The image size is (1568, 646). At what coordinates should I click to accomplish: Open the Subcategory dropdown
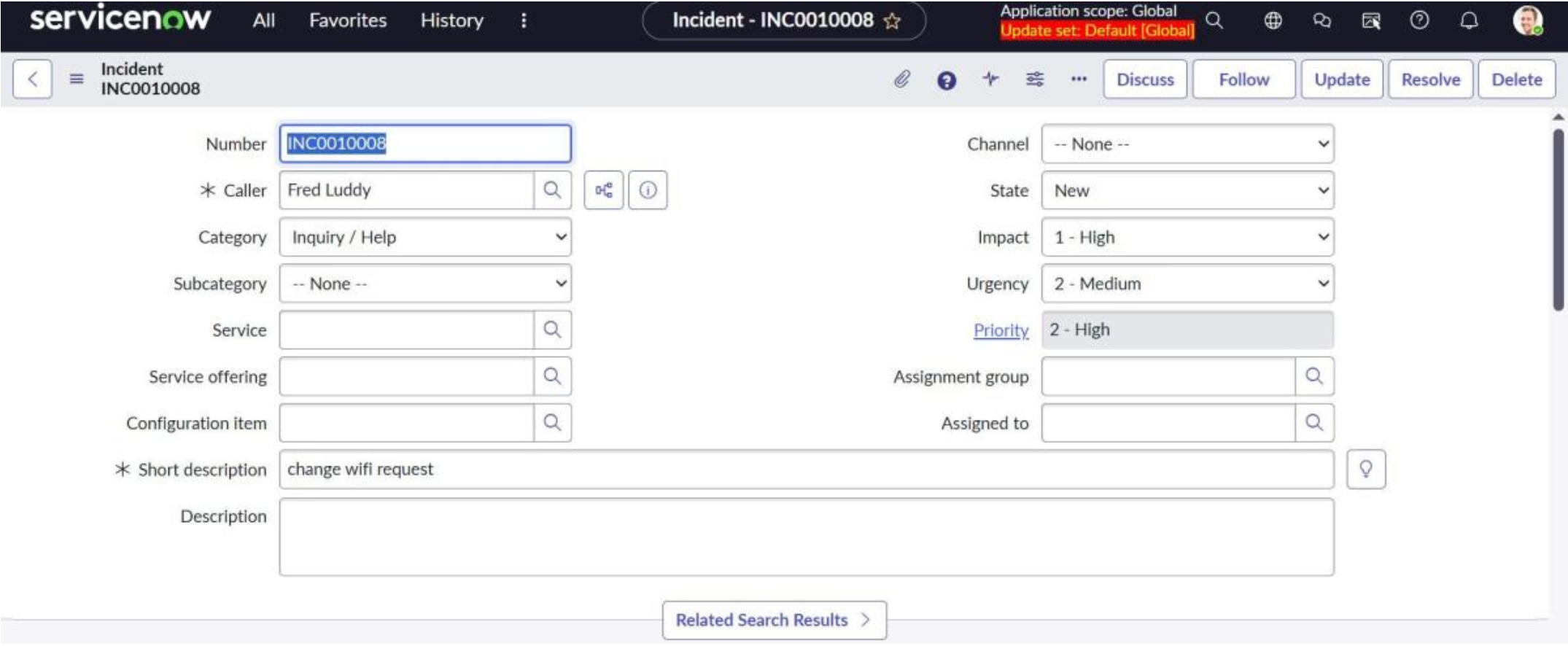[x=425, y=284]
